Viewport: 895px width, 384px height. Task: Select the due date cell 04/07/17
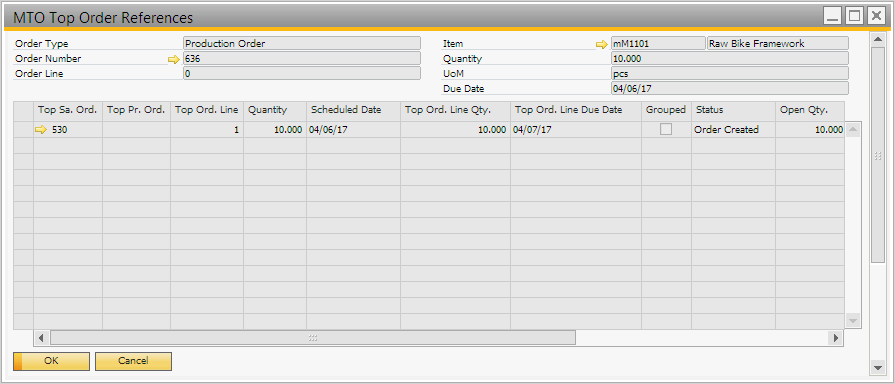pyautogui.click(x=576, y=130)
